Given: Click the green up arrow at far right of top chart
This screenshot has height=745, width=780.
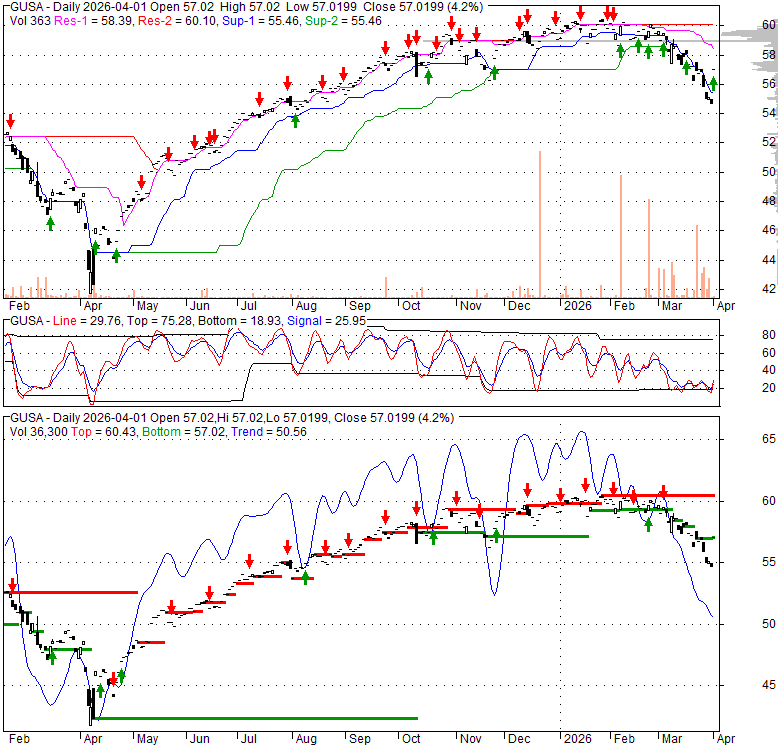Looking at the screenshot, I should [x=713, y=87].
